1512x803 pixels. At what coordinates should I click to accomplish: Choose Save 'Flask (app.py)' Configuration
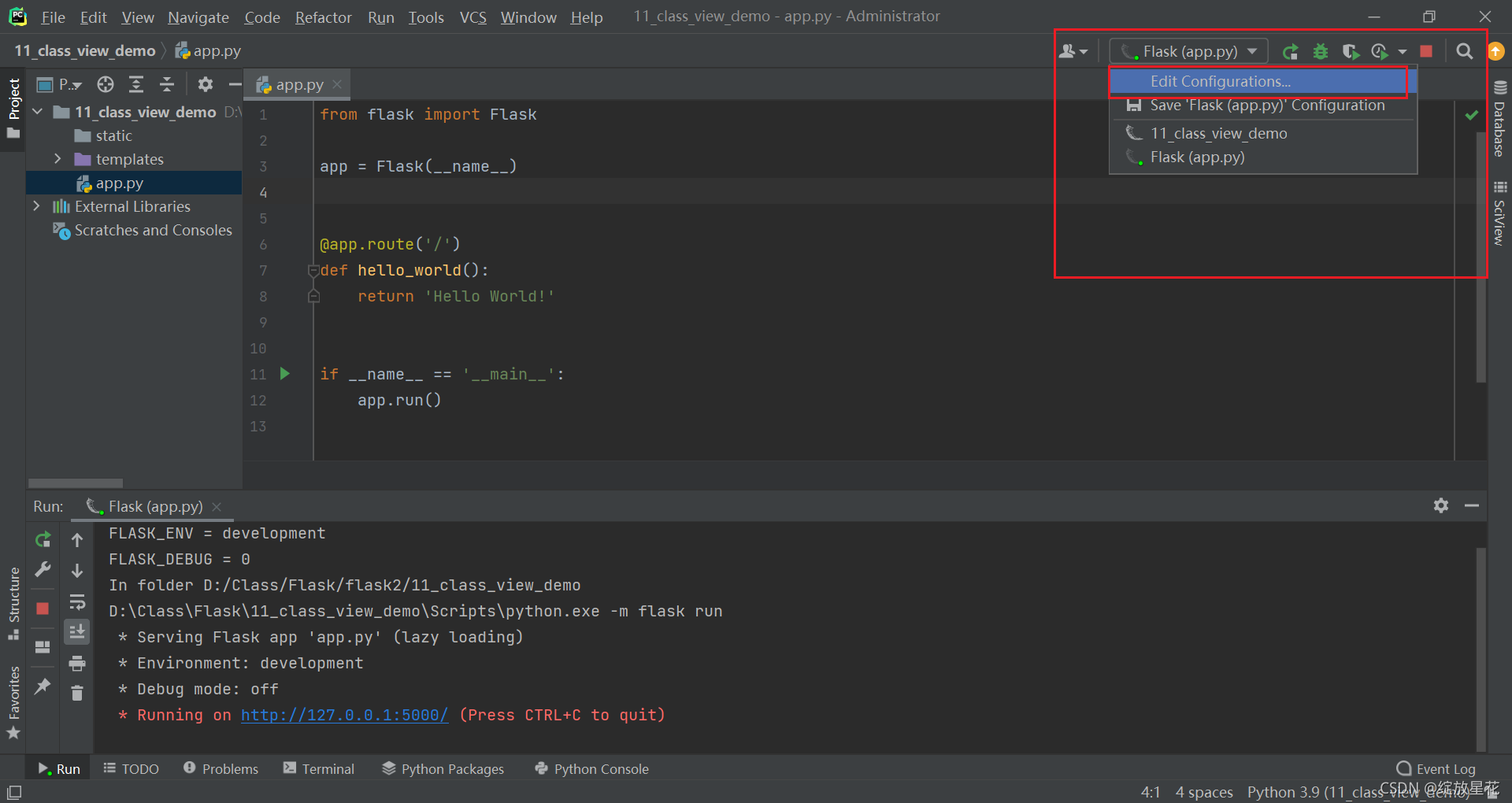pyautogui.click(x=1263, y=105)
